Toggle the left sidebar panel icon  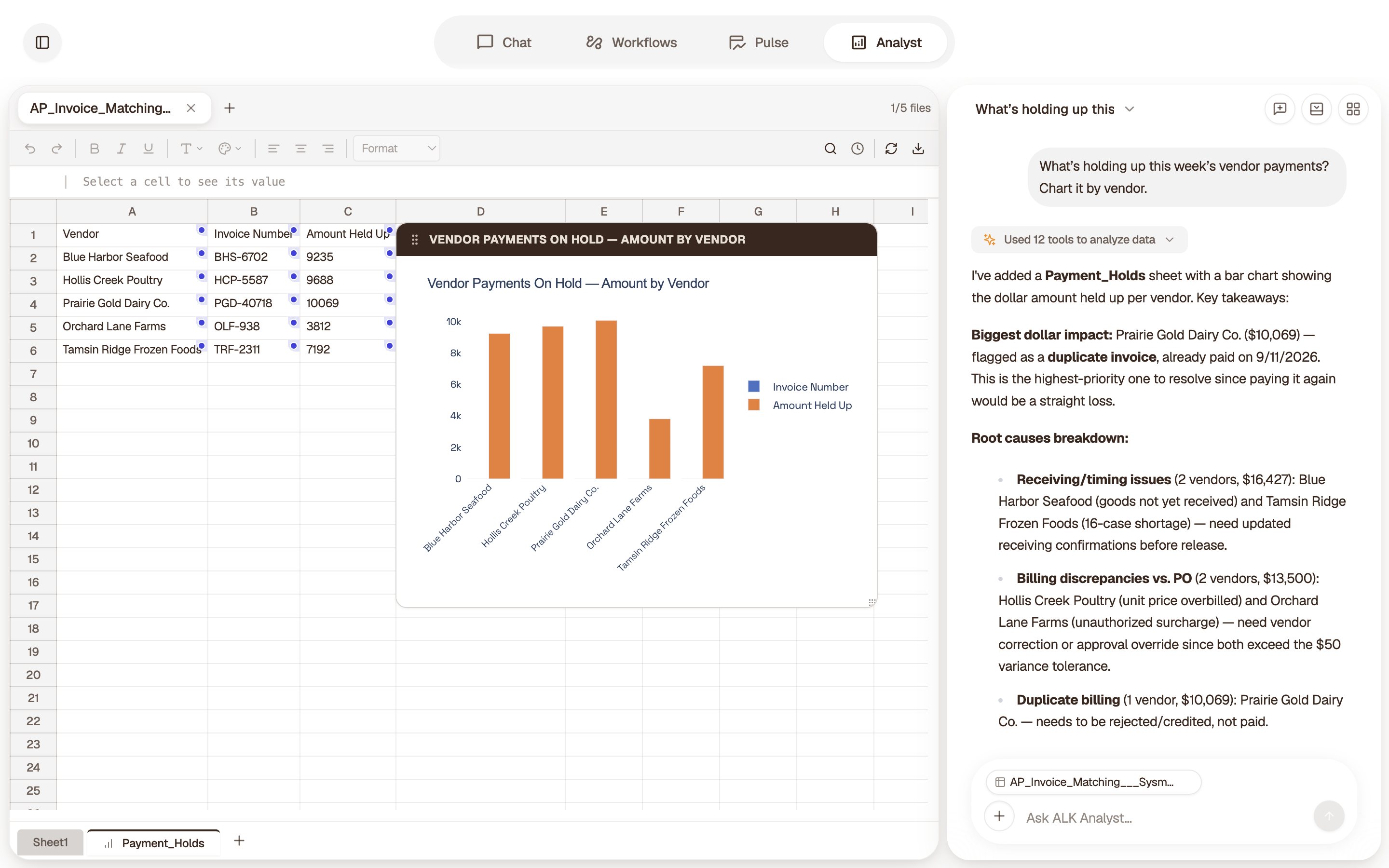click(x=42, y=42)
